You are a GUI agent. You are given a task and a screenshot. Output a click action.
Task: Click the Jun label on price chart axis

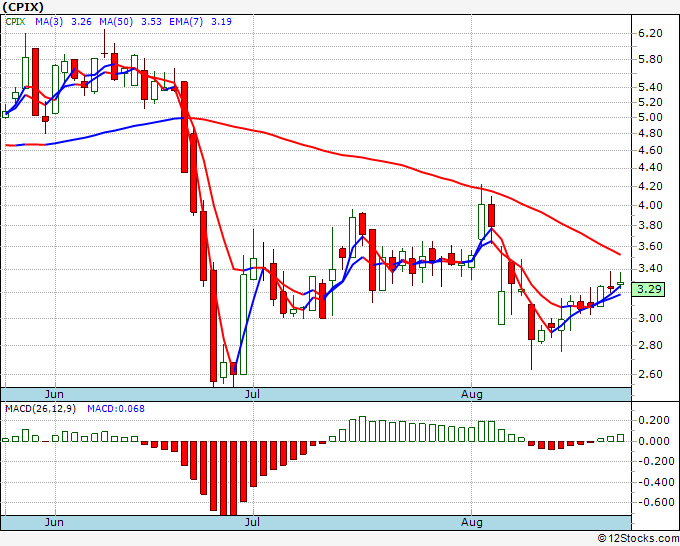(54, 394)
